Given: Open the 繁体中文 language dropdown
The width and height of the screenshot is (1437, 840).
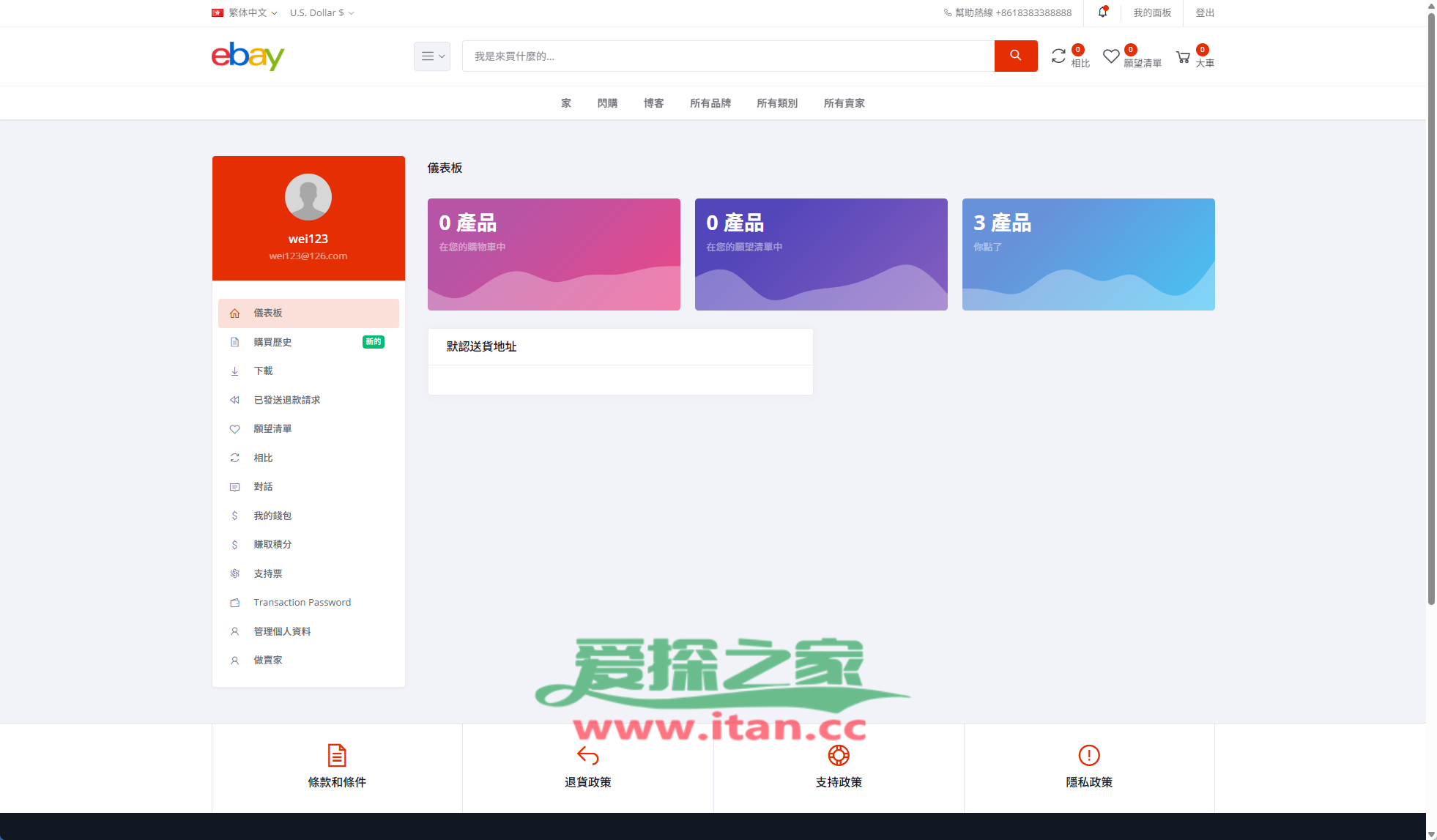Looking at the screenshot, I should click(x=245, y=12).
